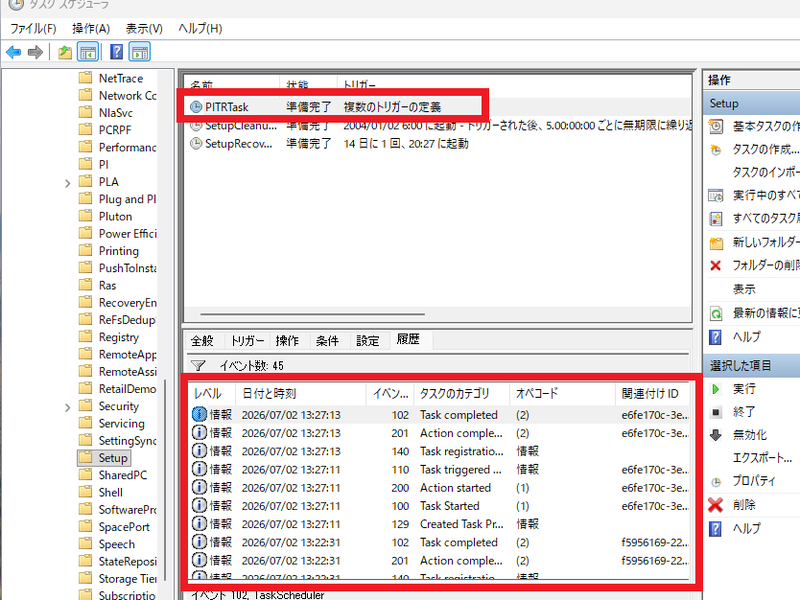Select the Shell folder
This screenshot has height=600, width=800.
point(110,492)
